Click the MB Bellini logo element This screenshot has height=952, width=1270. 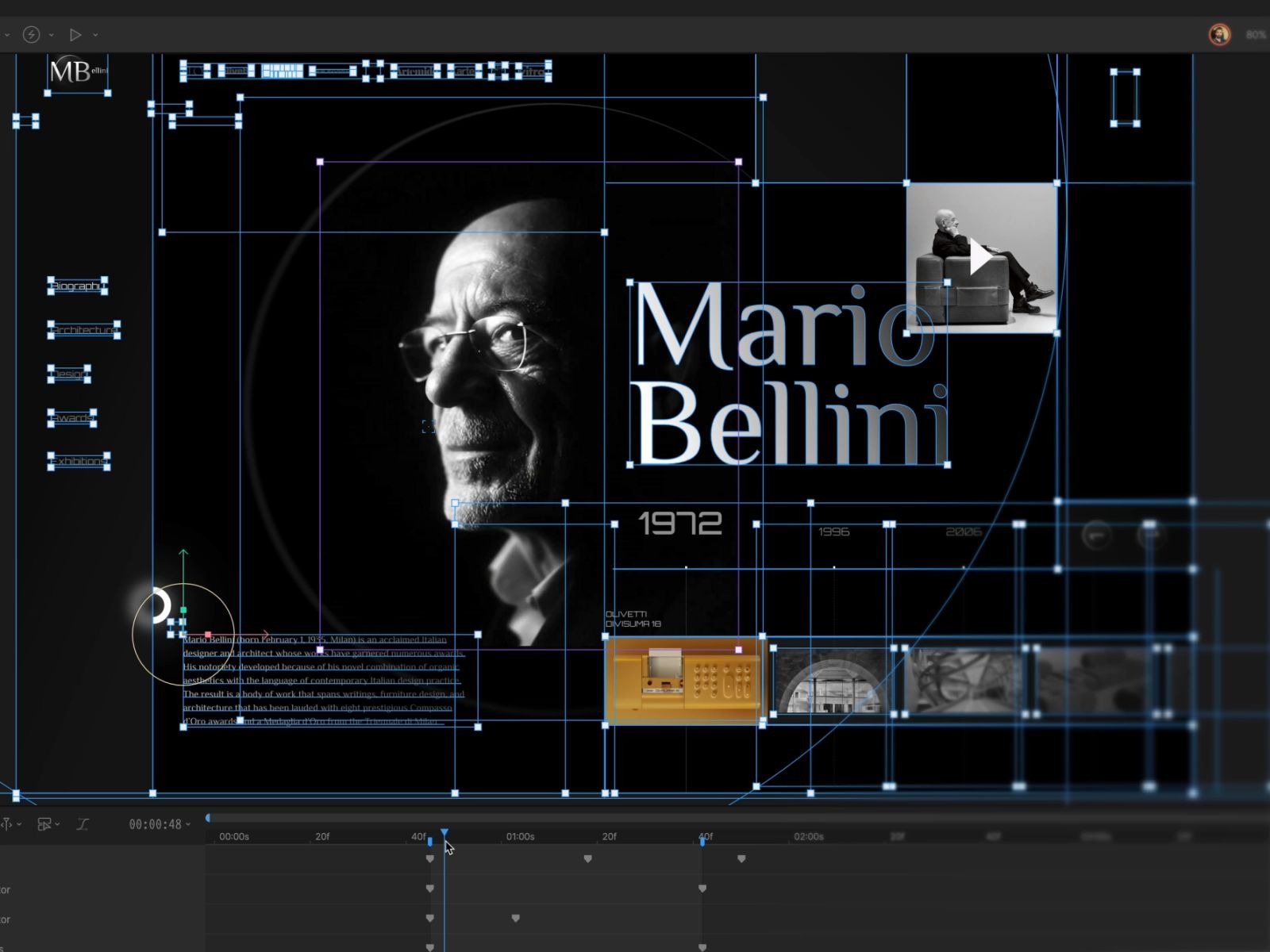click(x=77, y=72)
